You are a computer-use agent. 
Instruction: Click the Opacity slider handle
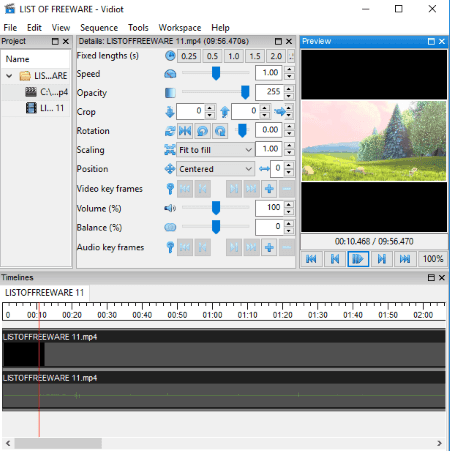[245, 92]
